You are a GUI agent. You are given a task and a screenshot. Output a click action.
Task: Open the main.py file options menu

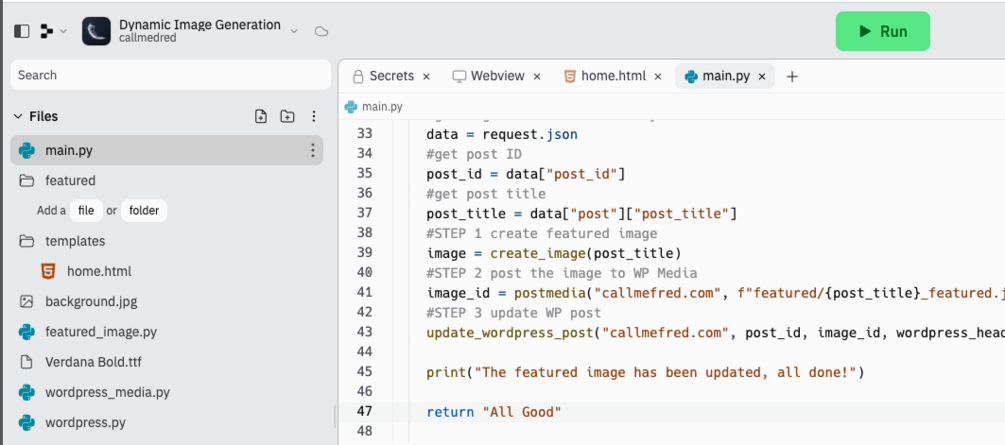point(312,150)
